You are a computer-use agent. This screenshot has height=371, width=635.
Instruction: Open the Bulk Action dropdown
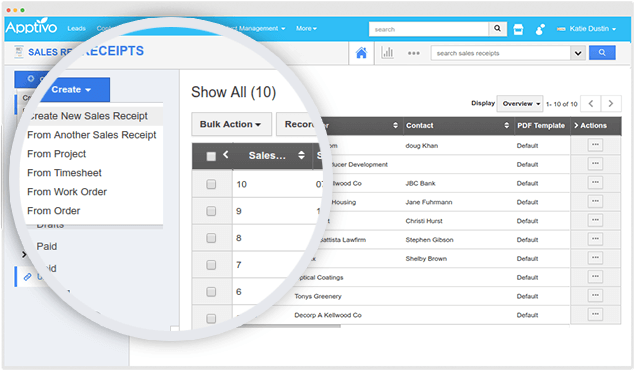231,124
